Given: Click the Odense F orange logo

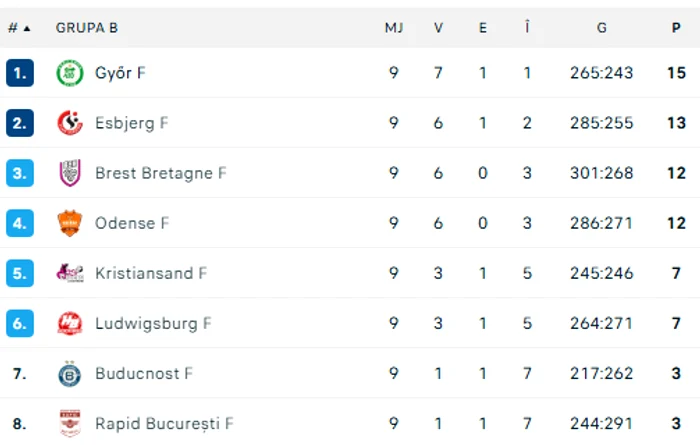Looking at the screenshot, I should (70, 223).
